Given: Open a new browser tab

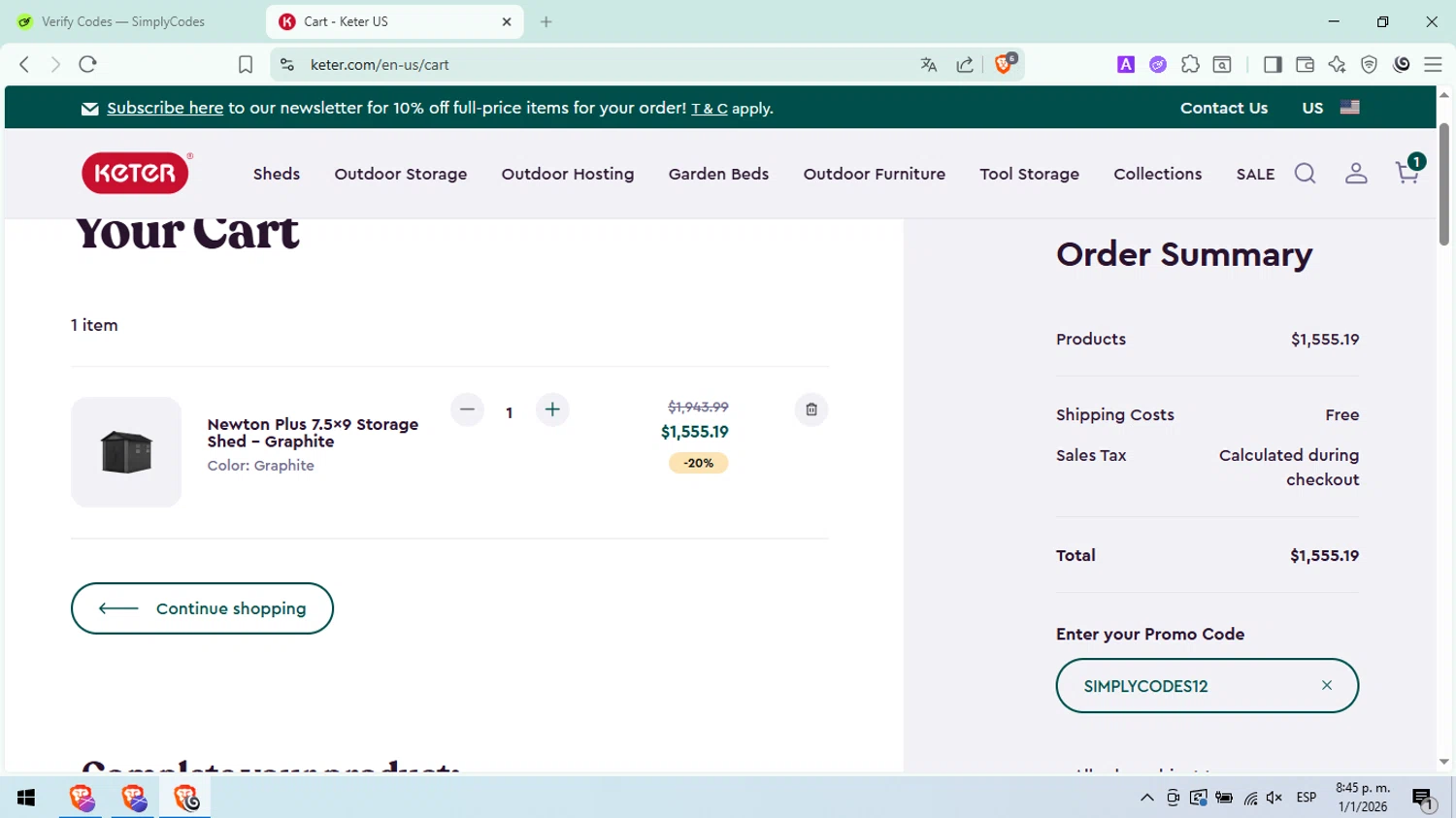Looking at the screenshot, I should tap(546, 21).
